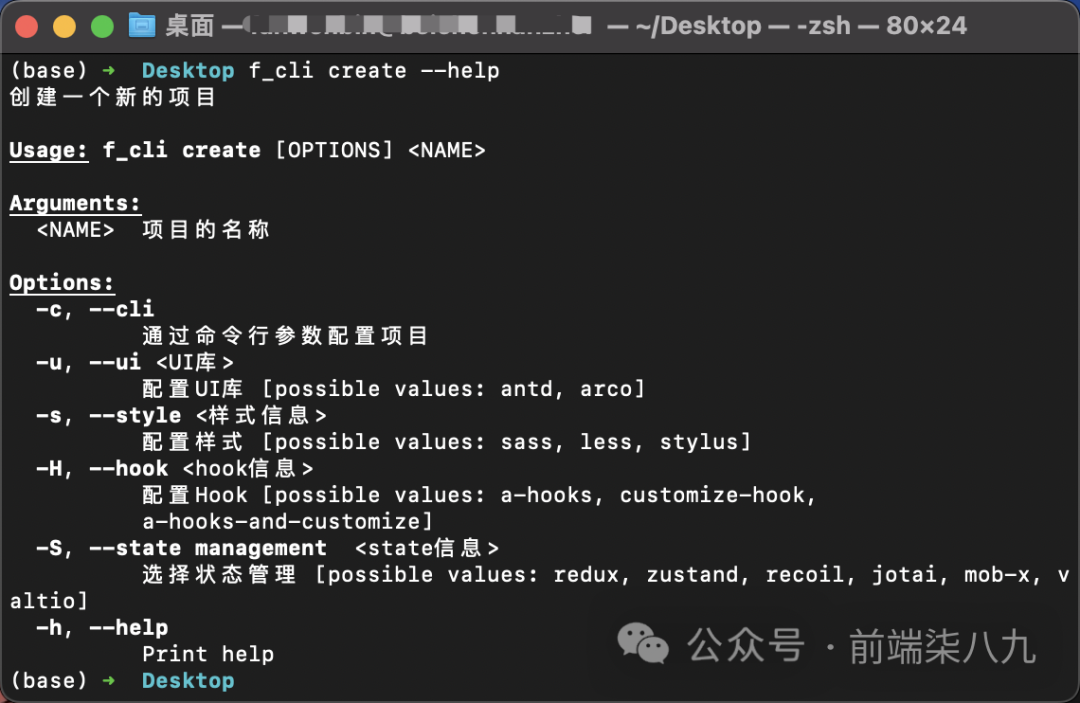Image resolution: width=1080 pixels, height=703 pixels.
Task: Click the 'Usage:' heading
Action: (x=49, y=150)
